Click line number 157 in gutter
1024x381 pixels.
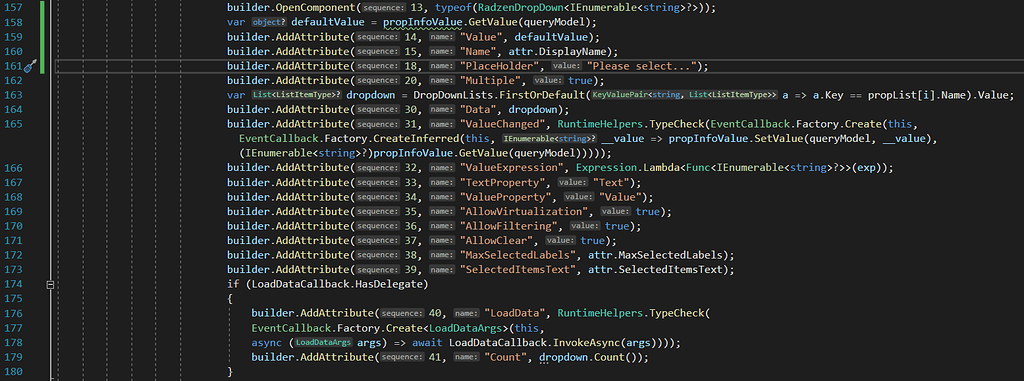[13, 8]
